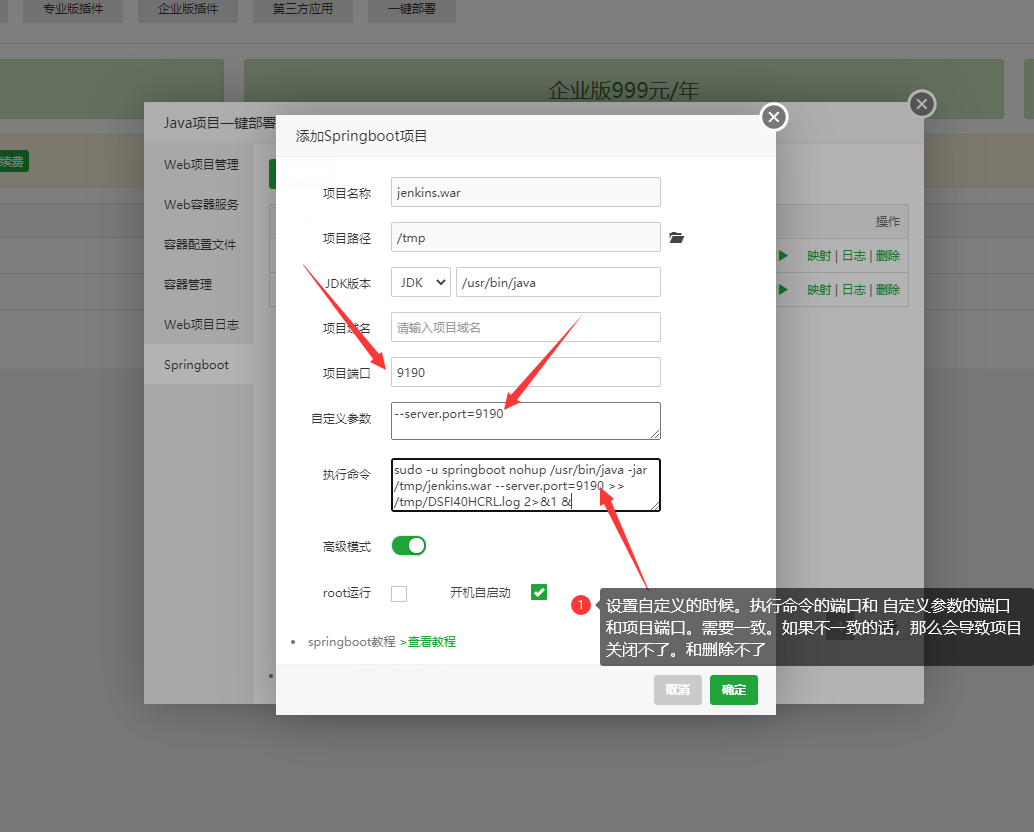Open folder browser for project path
1034x832 pixels.
click(677, 238)
